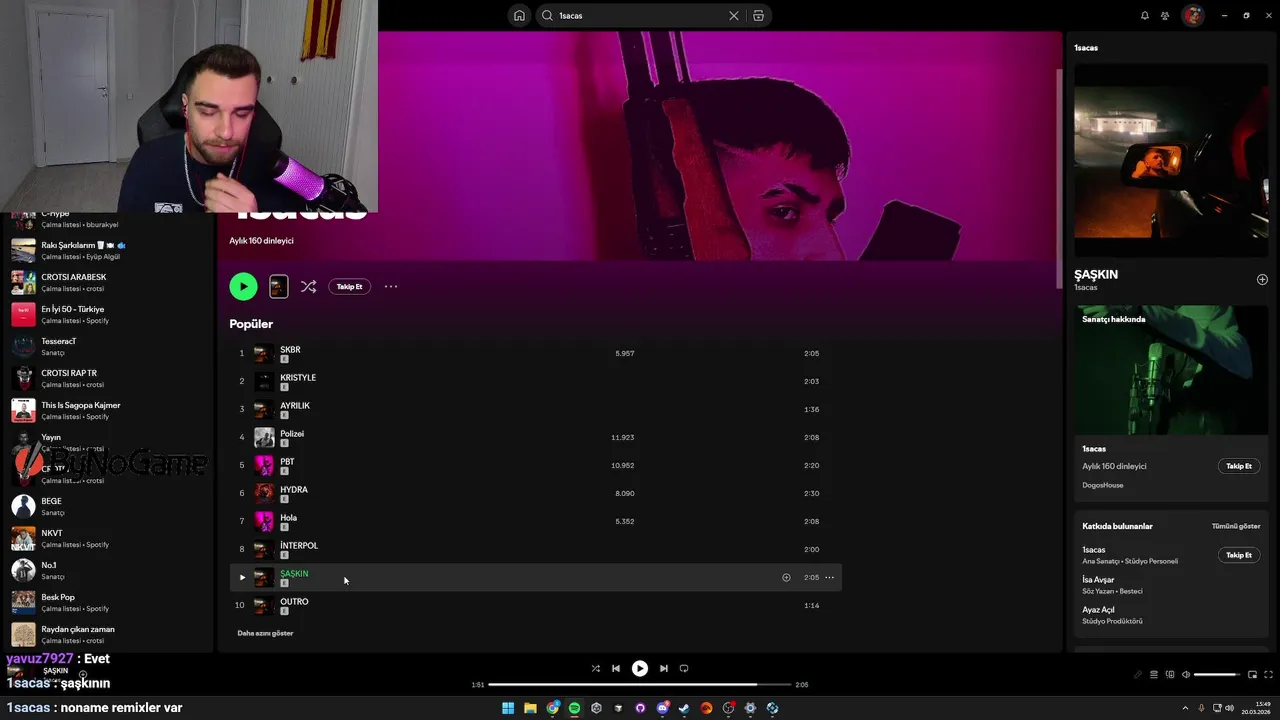Viewport: 1280px width, 720px height.
Task: Clear the search field with the X icon
Action: pyautogui.click(x=733, y=16)
